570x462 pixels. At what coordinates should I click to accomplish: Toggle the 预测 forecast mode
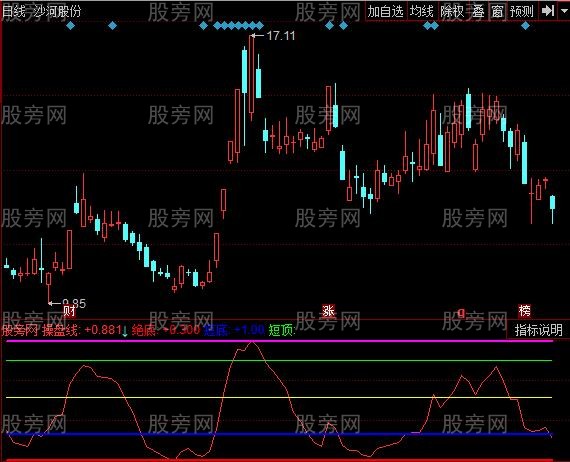pyautogui.click(x=522, y=11)
